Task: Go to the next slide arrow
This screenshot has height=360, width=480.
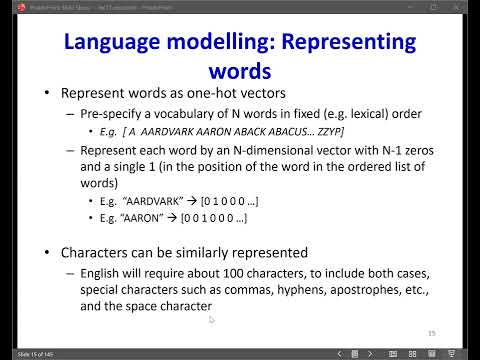Action: 370,354
